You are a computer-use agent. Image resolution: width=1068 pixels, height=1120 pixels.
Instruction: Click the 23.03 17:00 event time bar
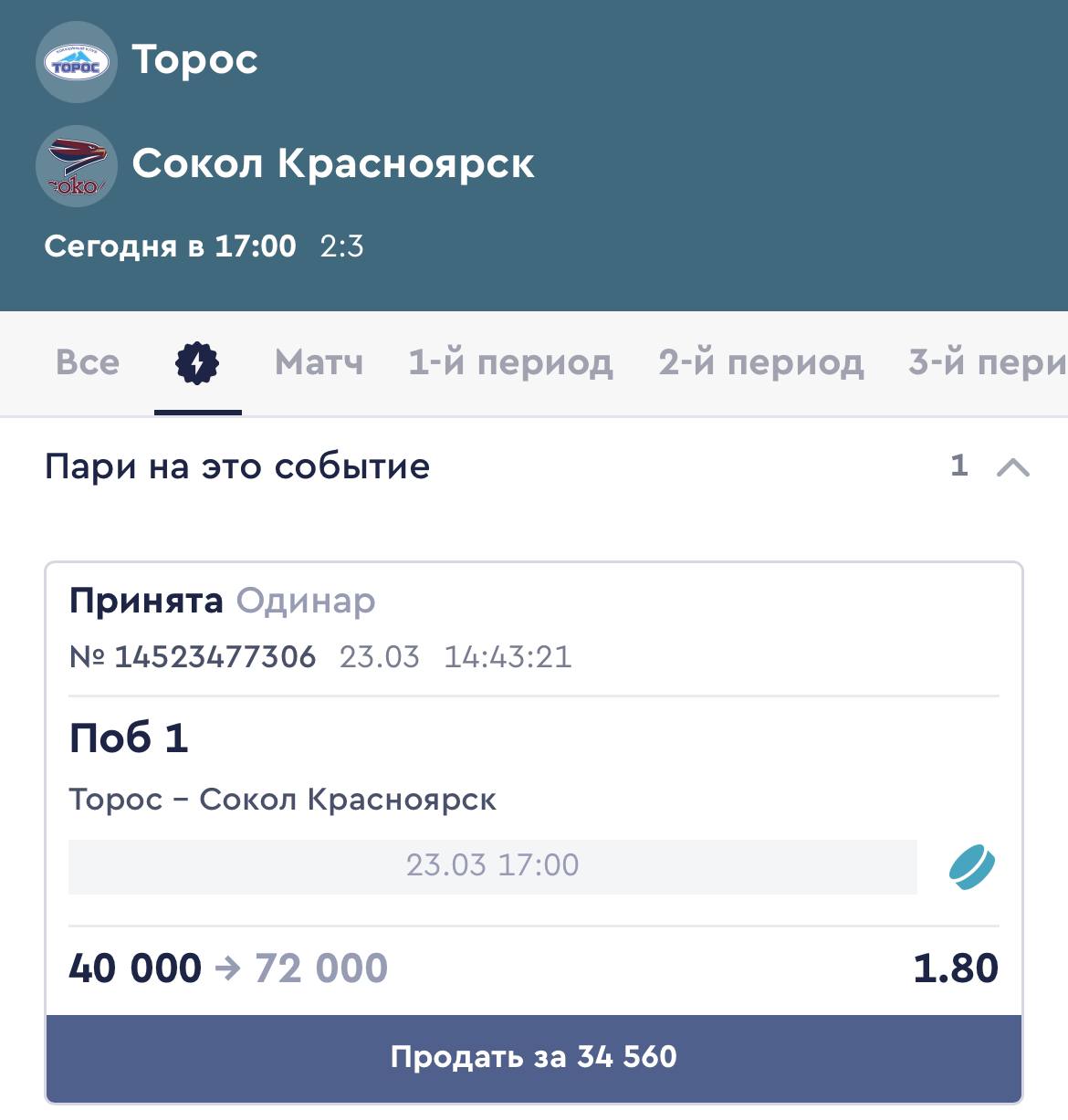pos(493,866)
